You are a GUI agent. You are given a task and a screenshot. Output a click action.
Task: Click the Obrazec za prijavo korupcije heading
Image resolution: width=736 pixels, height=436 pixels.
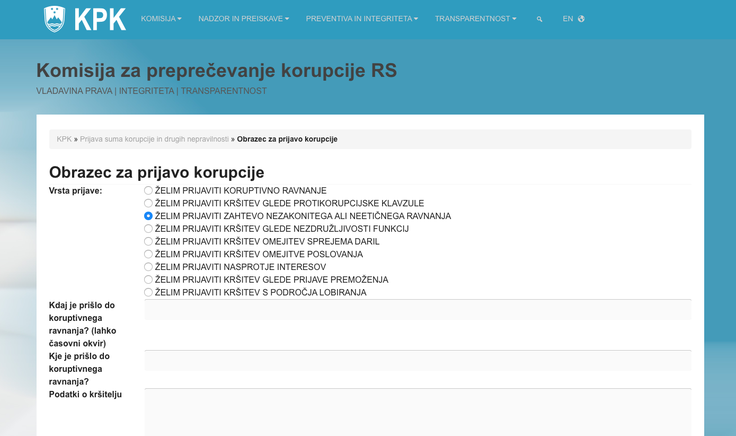(157, 172)
